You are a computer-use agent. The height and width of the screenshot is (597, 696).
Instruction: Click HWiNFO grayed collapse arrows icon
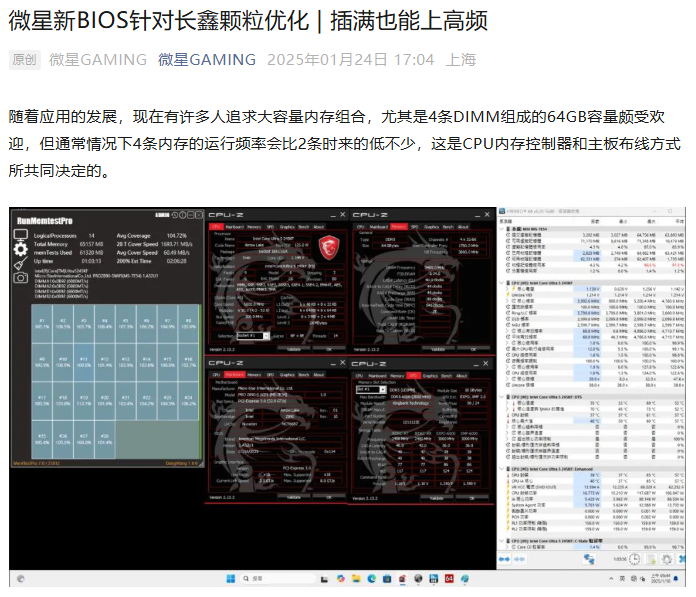tap(519, 559)
